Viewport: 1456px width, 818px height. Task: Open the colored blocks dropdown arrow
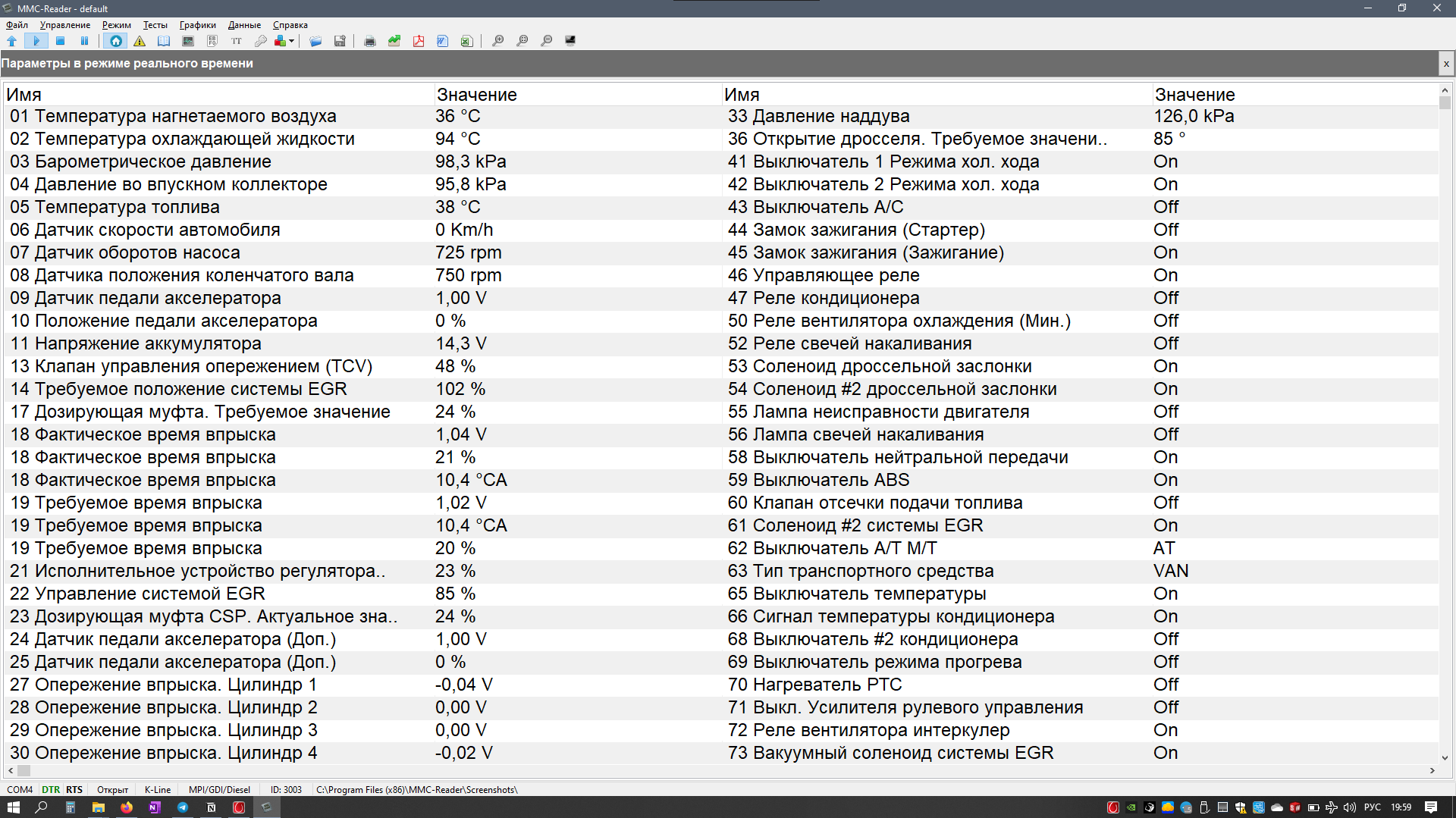point(292,41)
